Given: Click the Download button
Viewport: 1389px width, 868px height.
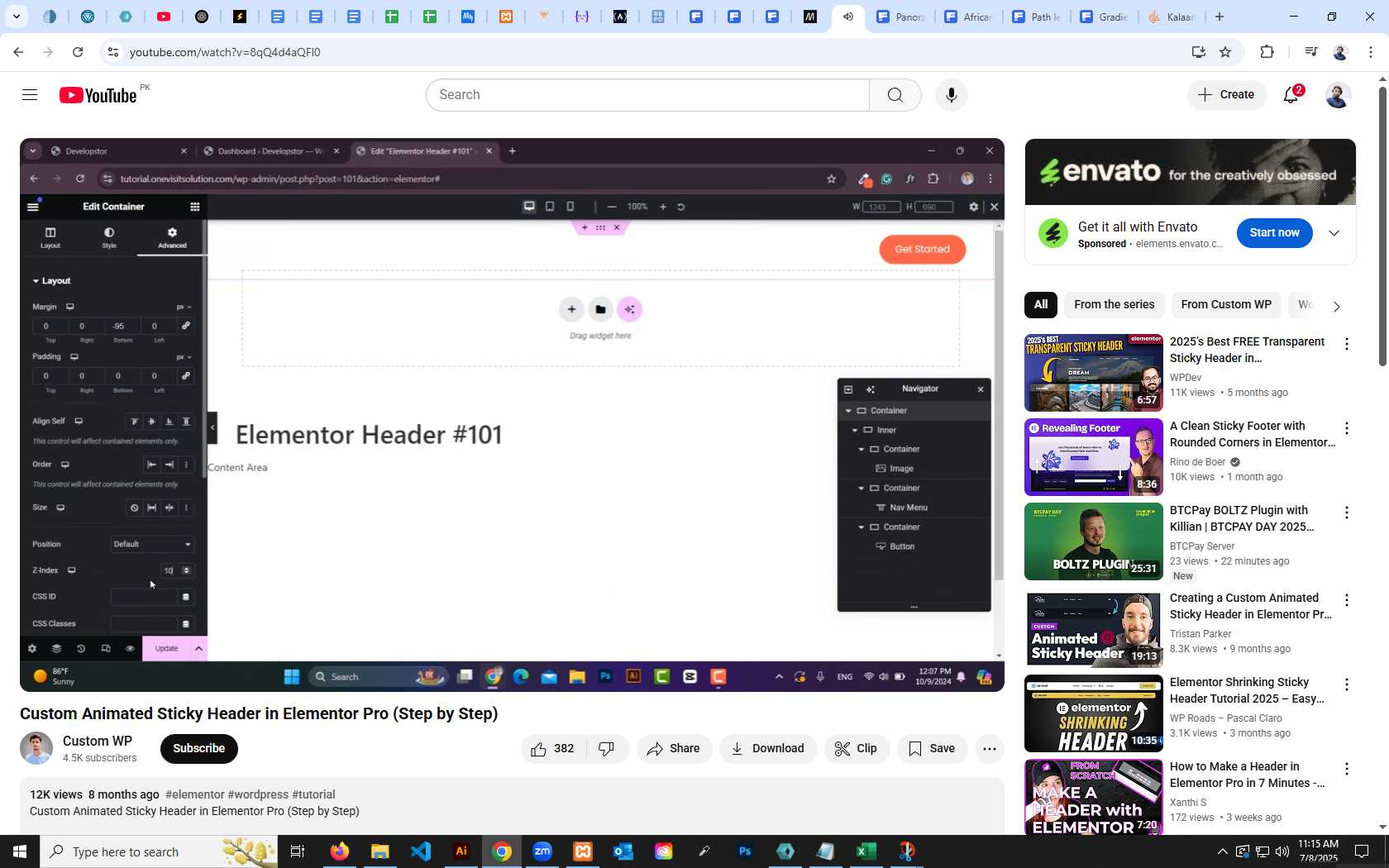Looking at the screenshot, I should coord(768,749).
